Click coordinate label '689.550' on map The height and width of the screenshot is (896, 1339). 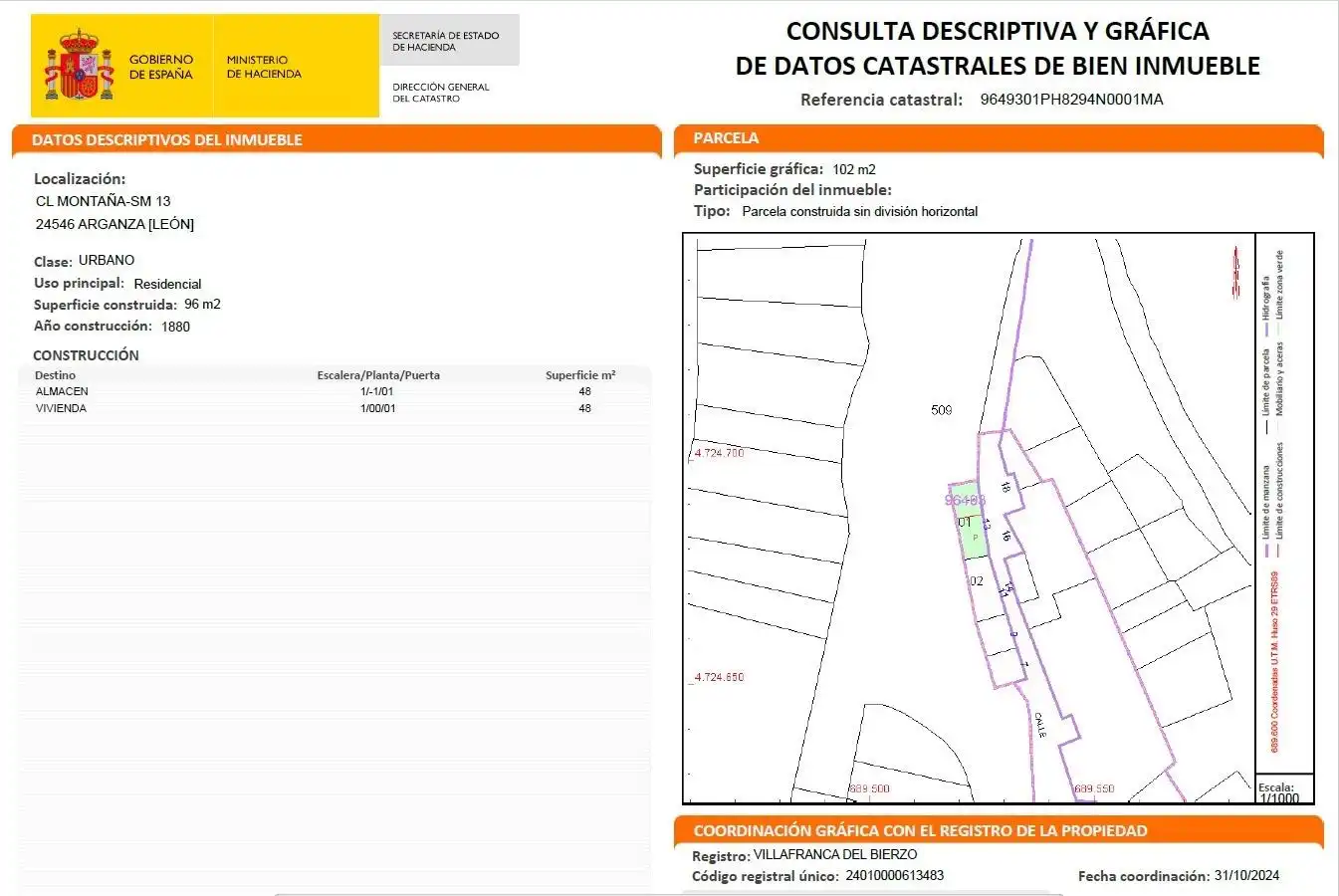click(x=1094, y=788)
